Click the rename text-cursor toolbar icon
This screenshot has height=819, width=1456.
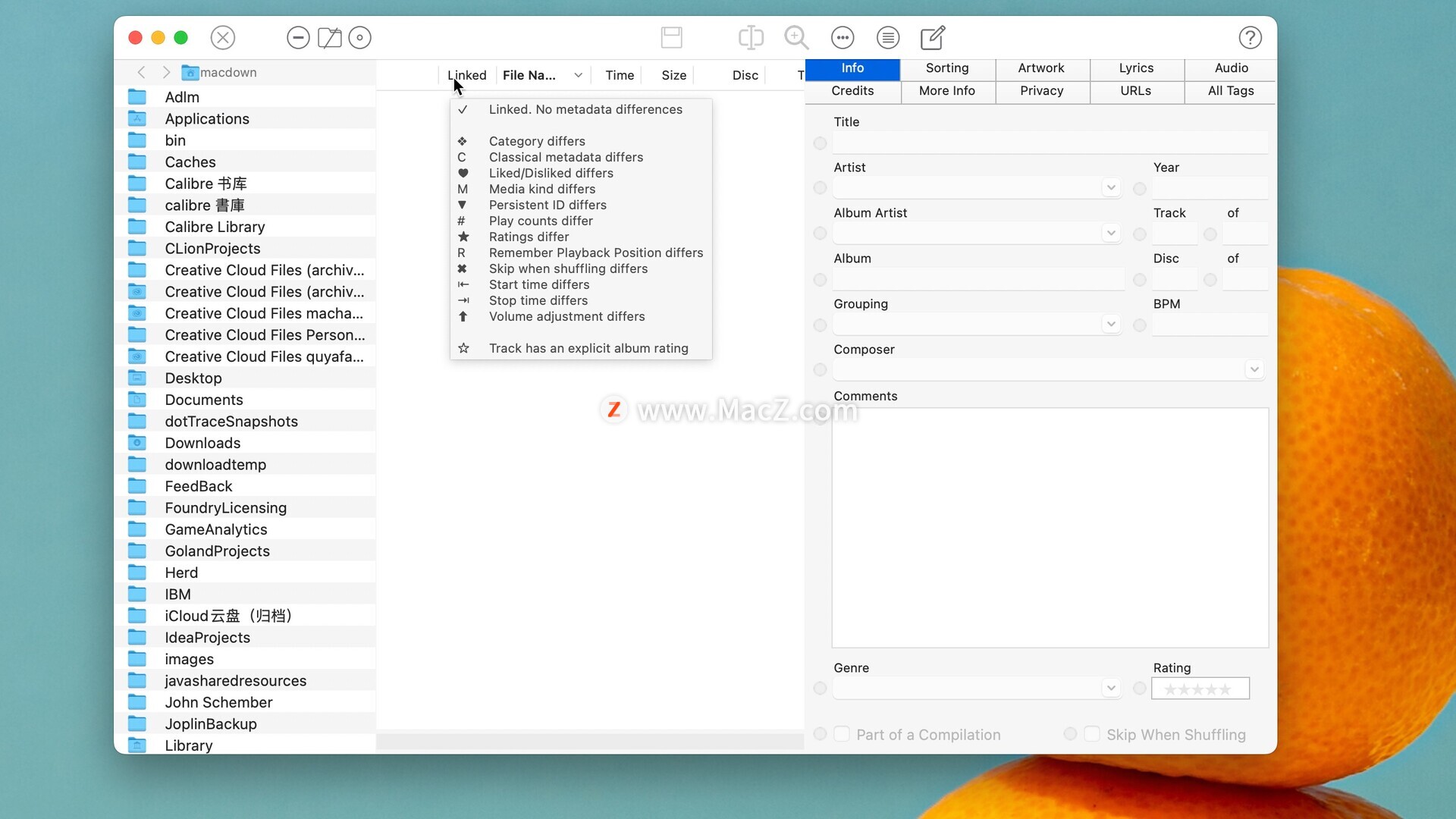(x=751, y=37)
